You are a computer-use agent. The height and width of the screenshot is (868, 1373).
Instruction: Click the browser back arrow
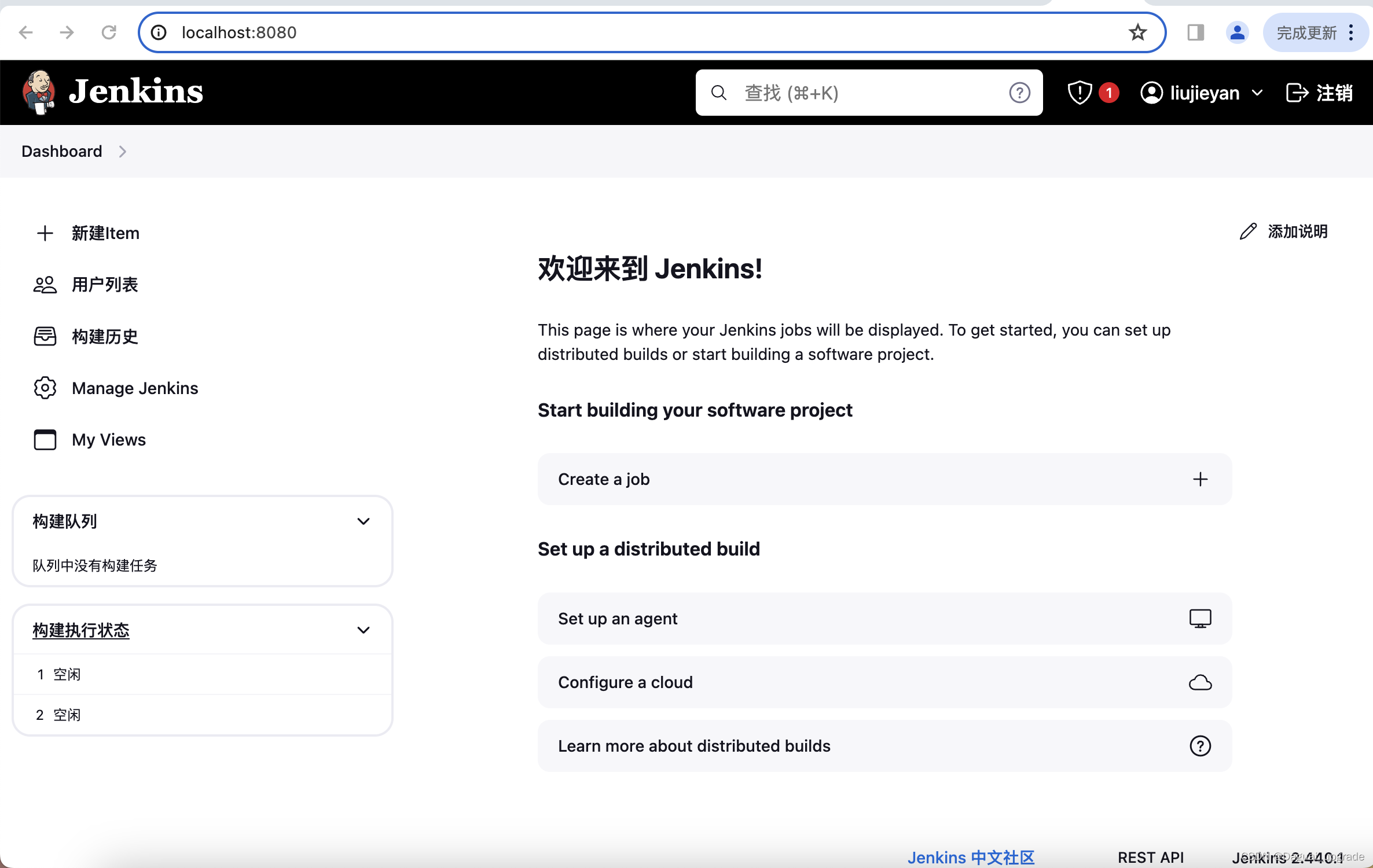coord(25,32)
